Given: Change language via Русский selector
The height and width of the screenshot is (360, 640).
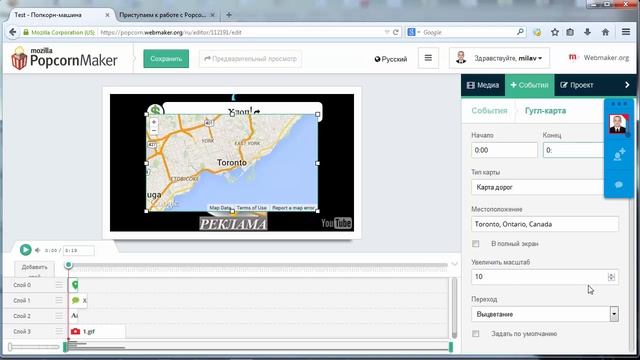Looking at the screenshot, I should pyautogui.click(x=391, y=59).
